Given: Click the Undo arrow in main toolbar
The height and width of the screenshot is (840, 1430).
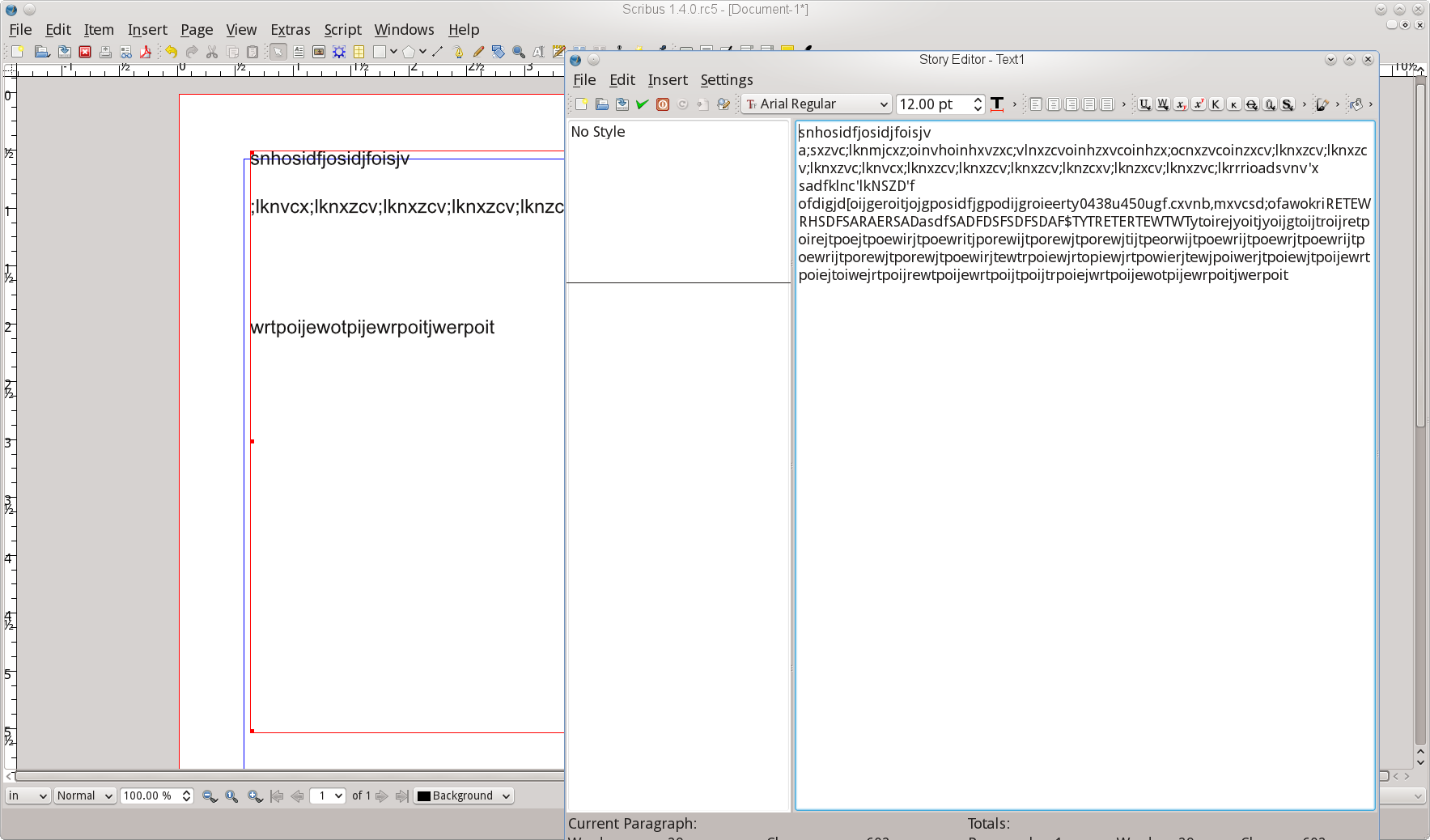Looking at the screenshot, I should (x=172, y=52).
